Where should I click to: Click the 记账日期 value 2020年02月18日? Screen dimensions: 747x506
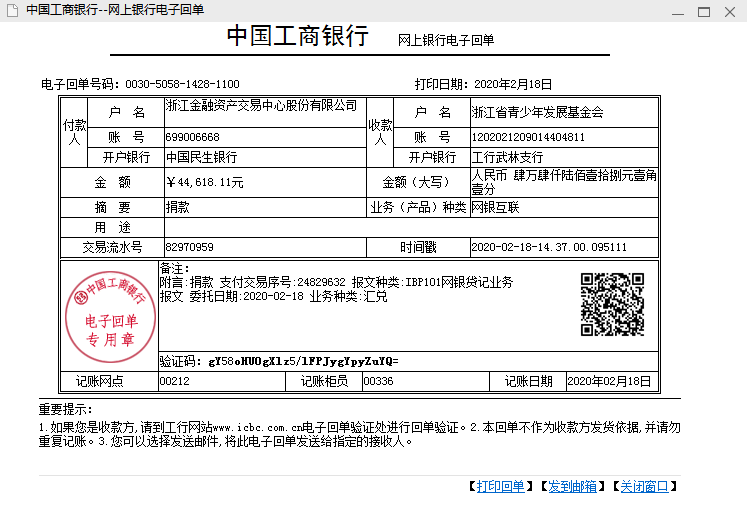[x=609, y=381]
